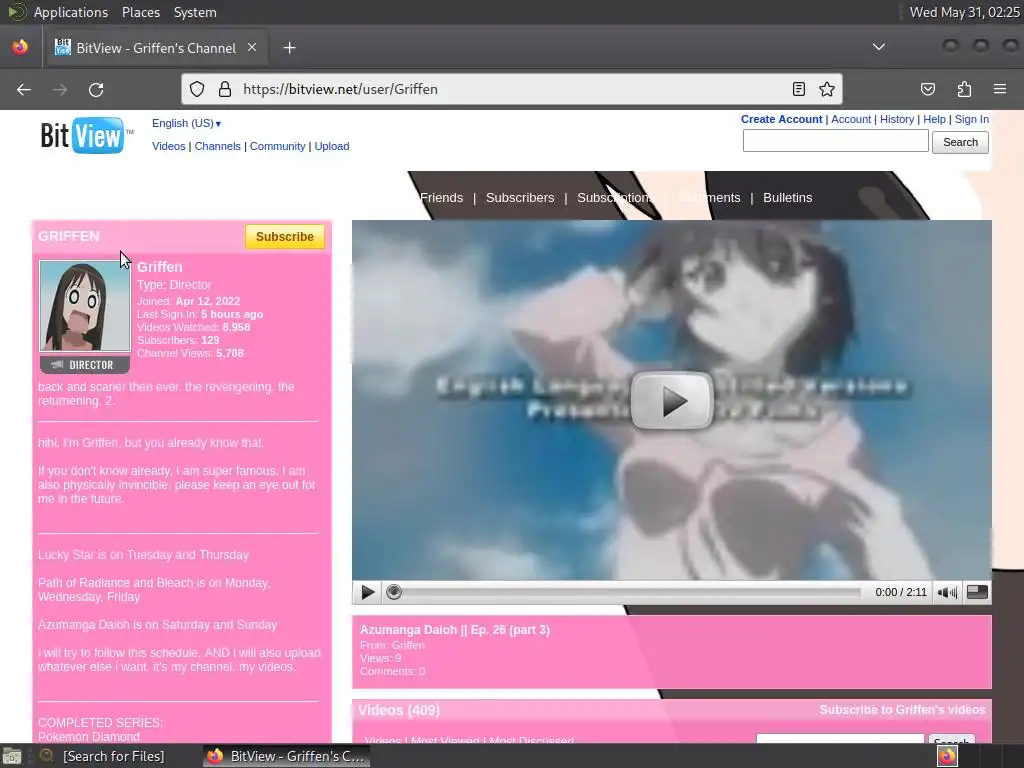Click the Griffen username in the profile panel
1024x768 pixels.
click(159, 267)
